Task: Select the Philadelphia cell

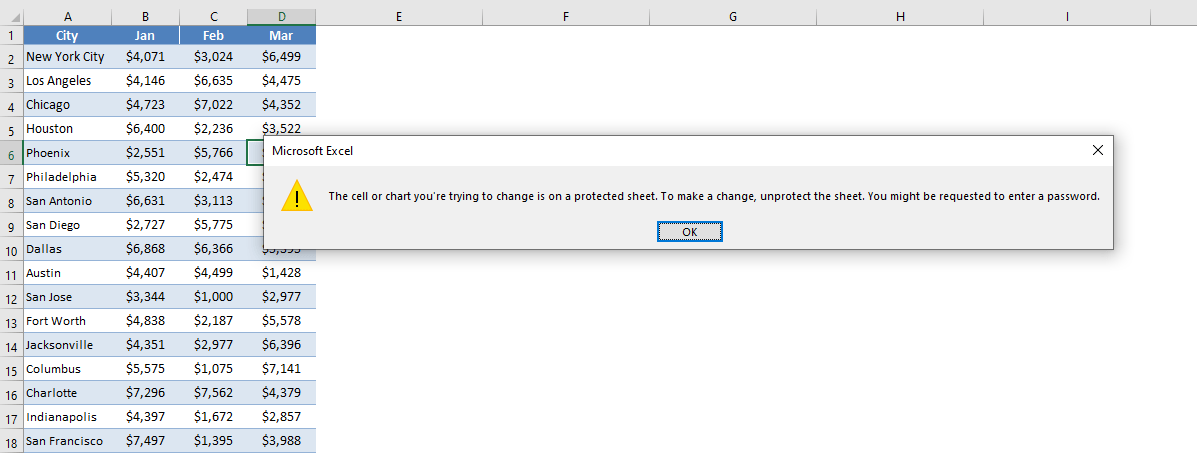Action: click(67, 176)
